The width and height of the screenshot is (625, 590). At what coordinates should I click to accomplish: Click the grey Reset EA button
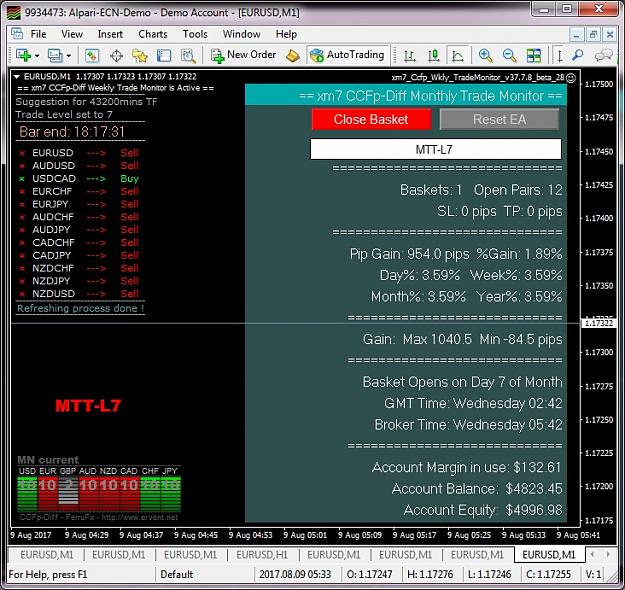pos(499,119)
